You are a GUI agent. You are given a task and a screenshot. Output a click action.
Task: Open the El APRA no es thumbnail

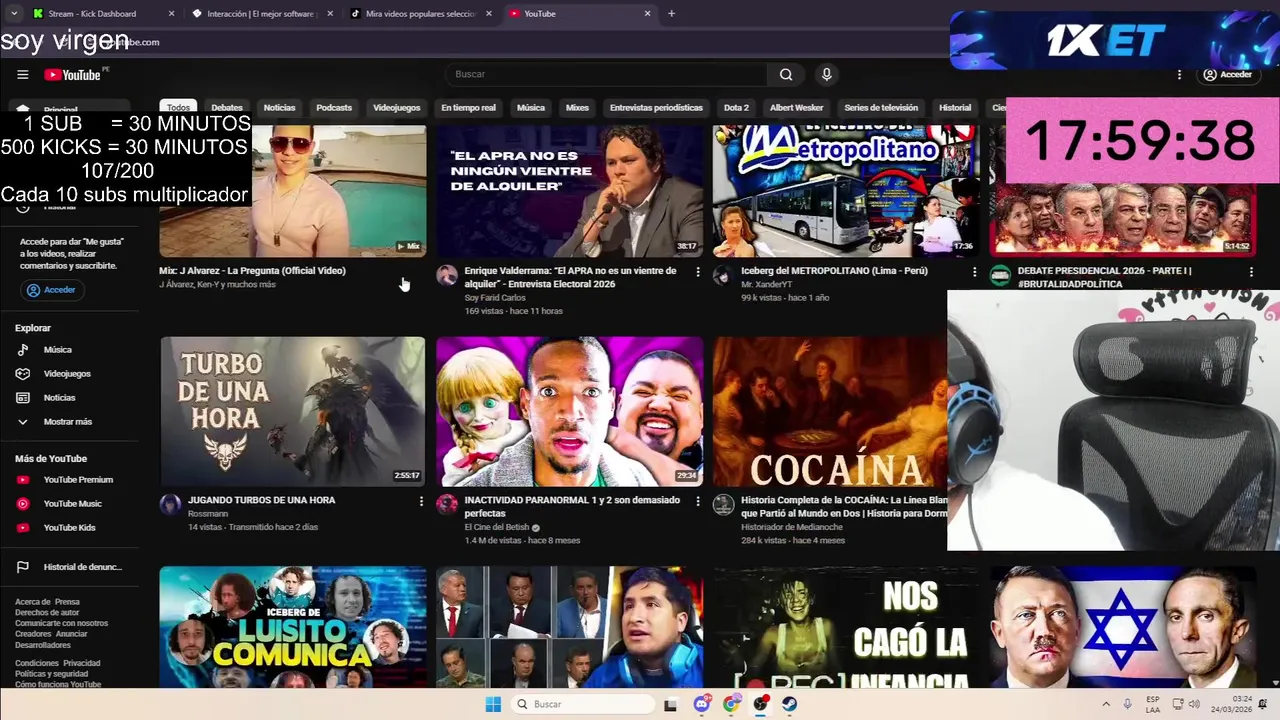569,190
